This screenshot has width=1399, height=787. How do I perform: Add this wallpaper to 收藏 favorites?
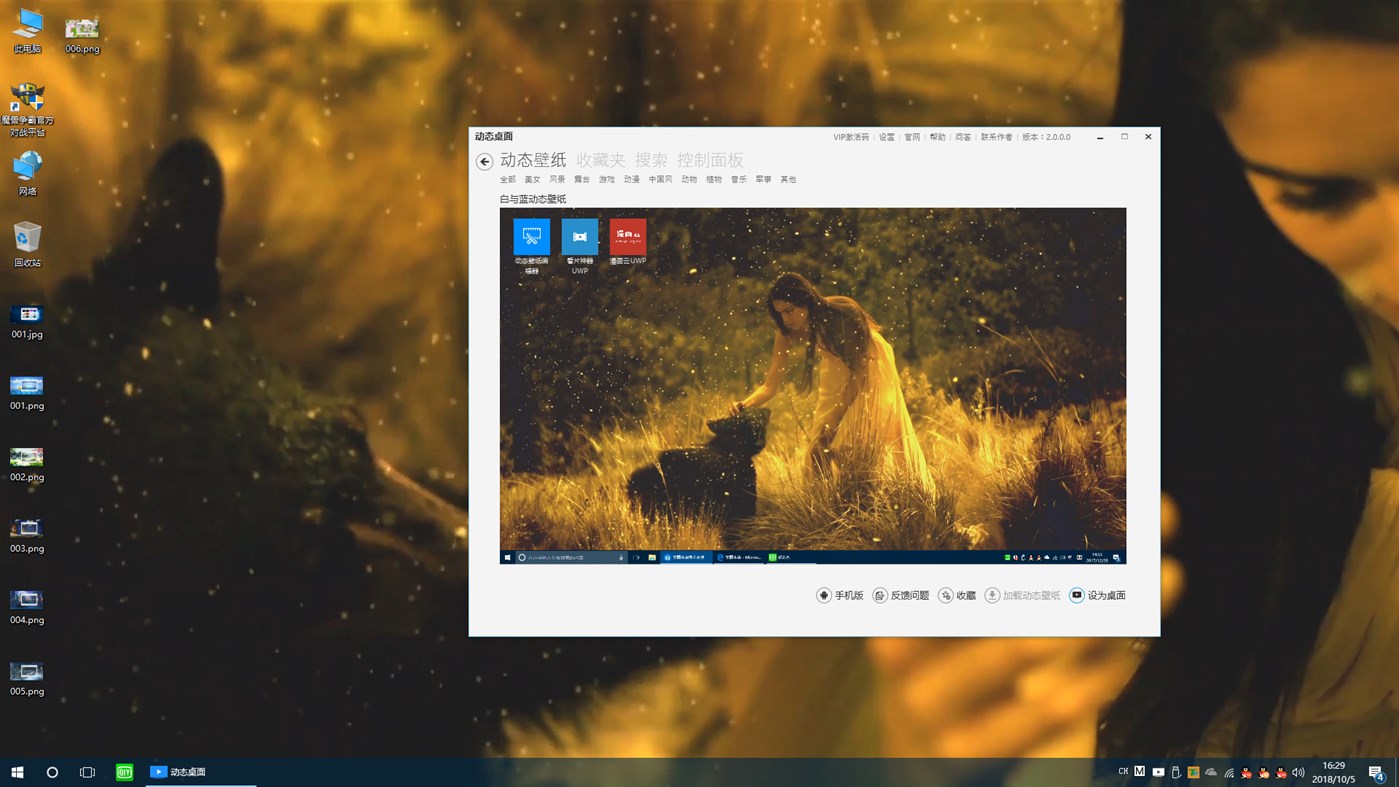[x=945, y=594]
